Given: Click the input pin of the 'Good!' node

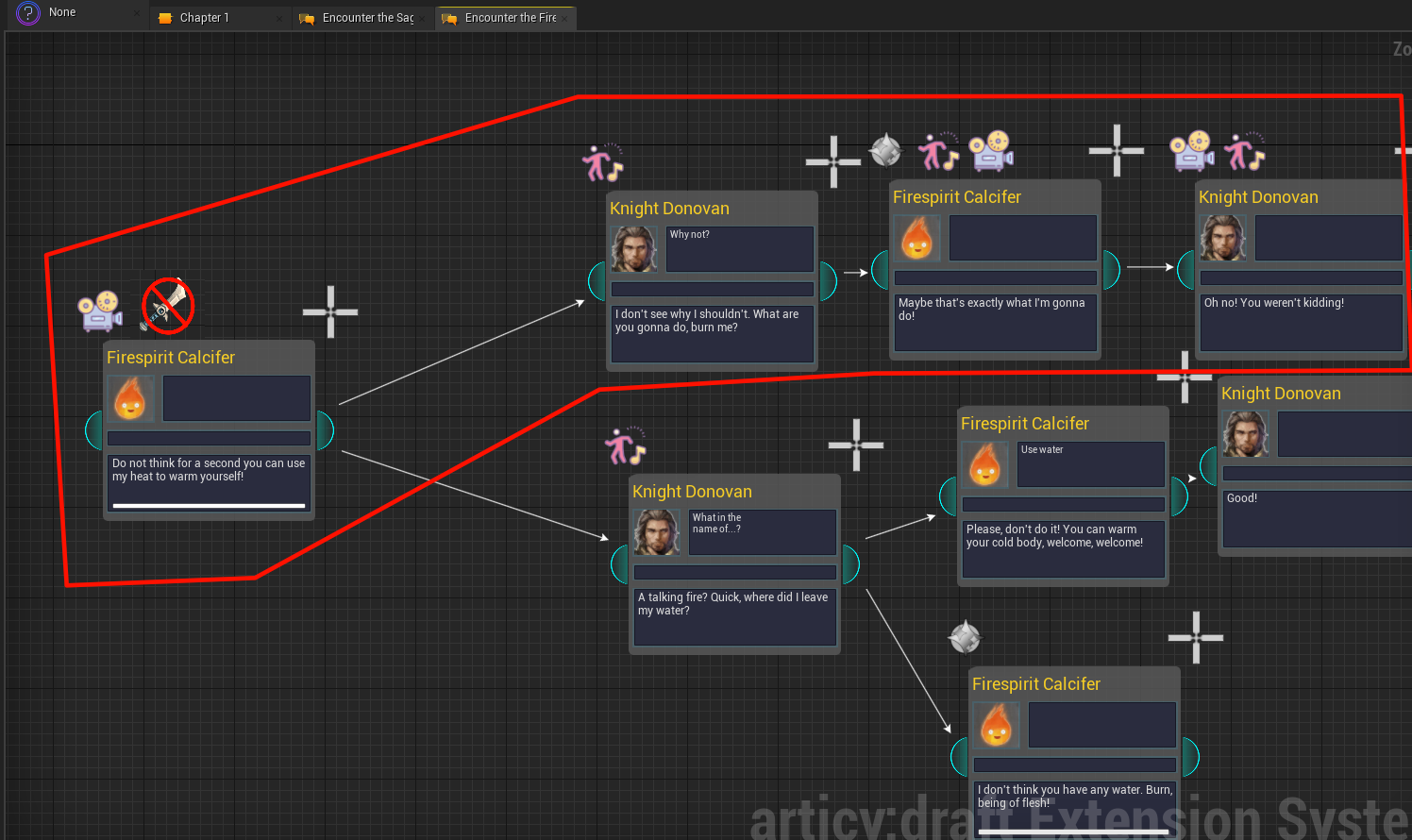Looking at the screenshot, I should pyautogui.click(x=1208, y=466).
